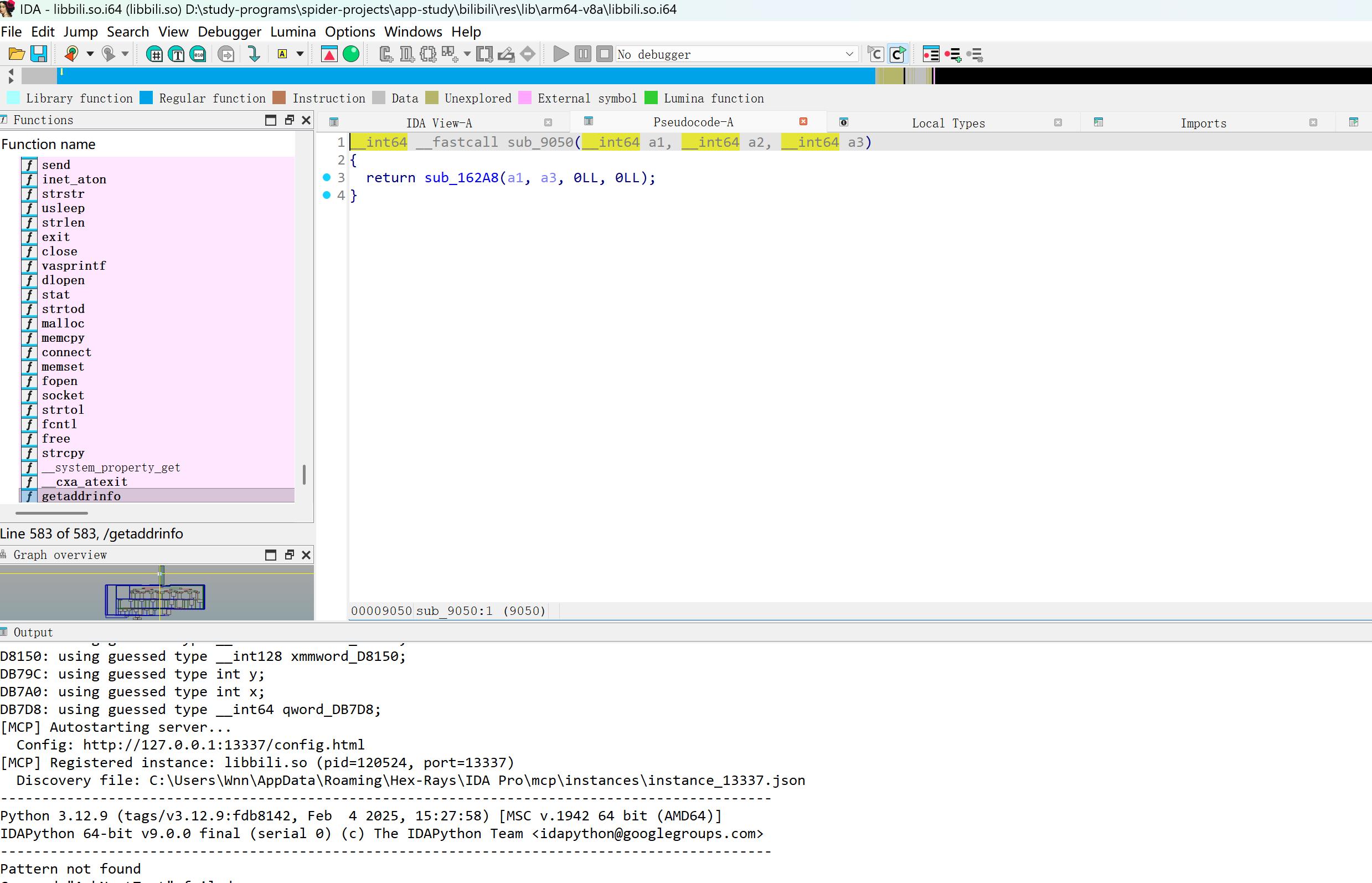
Task: Select __system_property_get function
Action: click(158, 468)
